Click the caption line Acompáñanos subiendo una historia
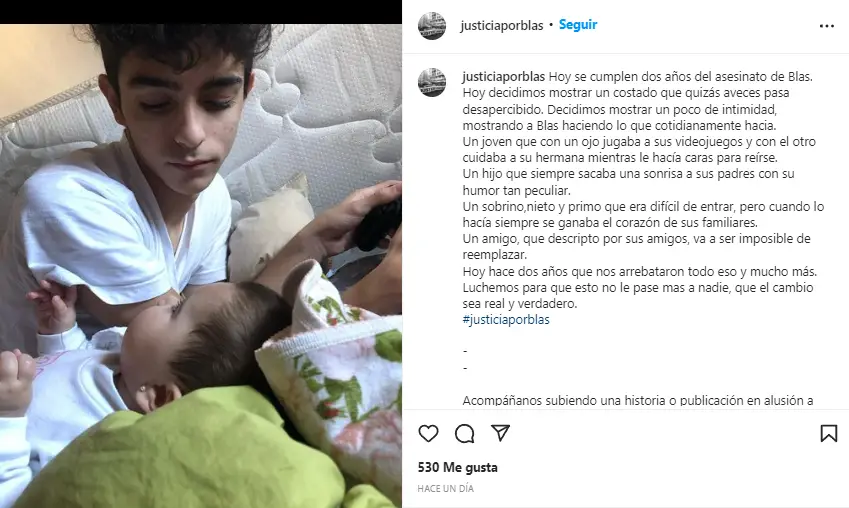849x508 pixels. pyautogui.click(x=638, y=401)
